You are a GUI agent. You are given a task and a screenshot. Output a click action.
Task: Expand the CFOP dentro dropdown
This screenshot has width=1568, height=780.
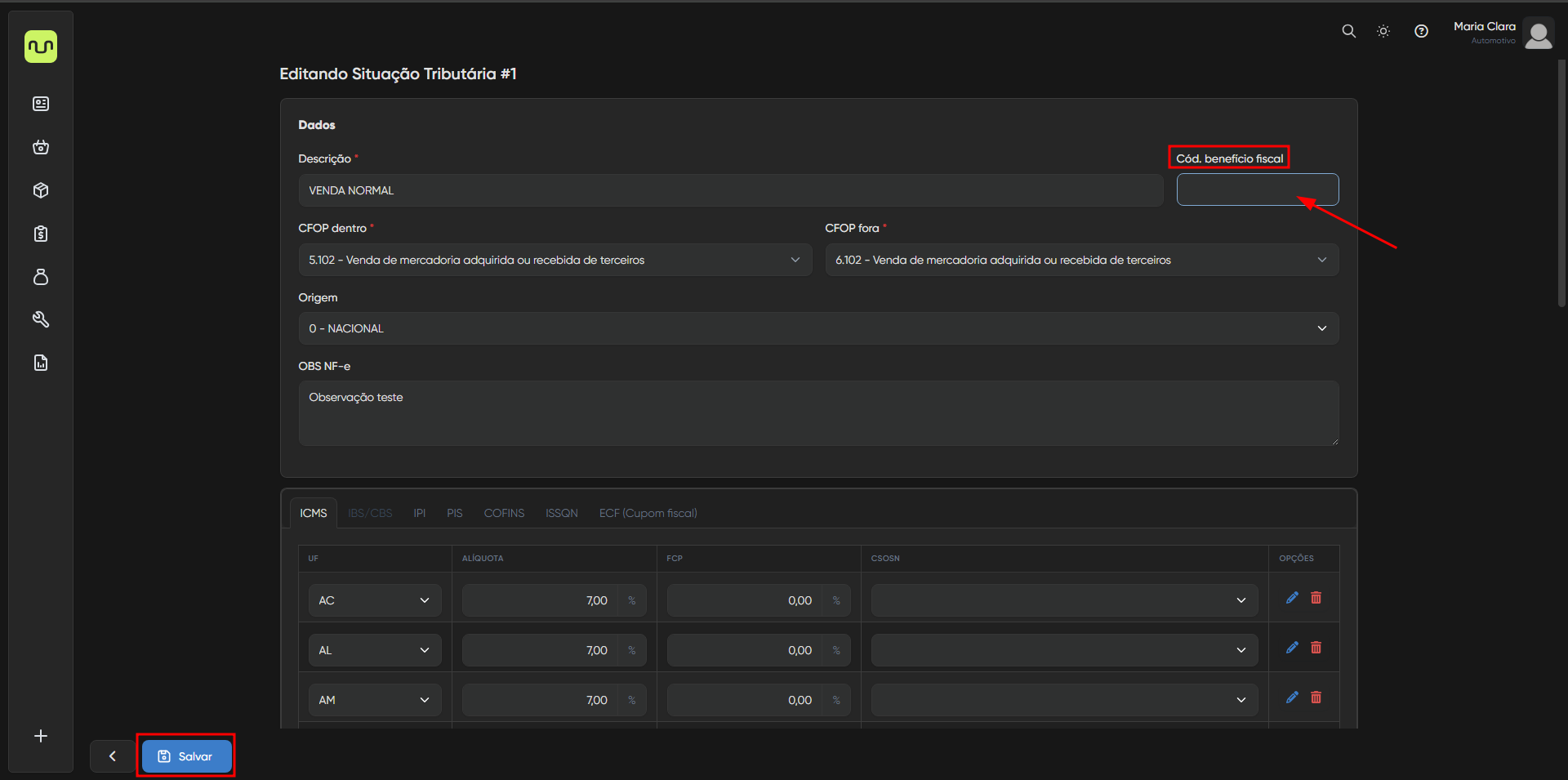[x=555, y=260]
